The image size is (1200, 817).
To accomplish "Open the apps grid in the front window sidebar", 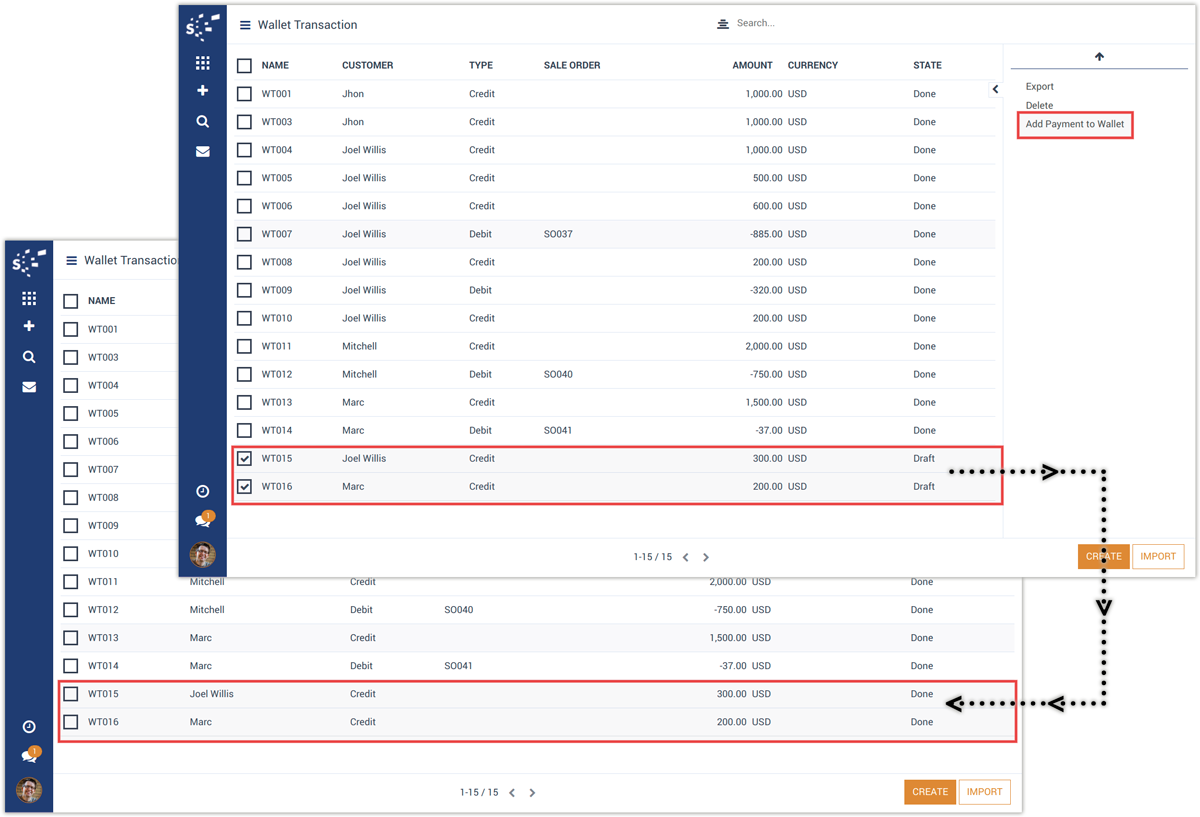I will coord(203,63).
